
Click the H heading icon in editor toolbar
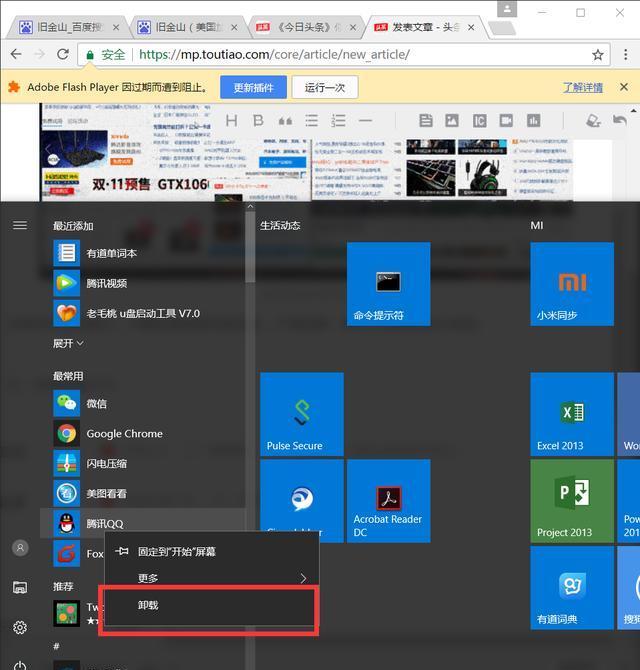232,121
